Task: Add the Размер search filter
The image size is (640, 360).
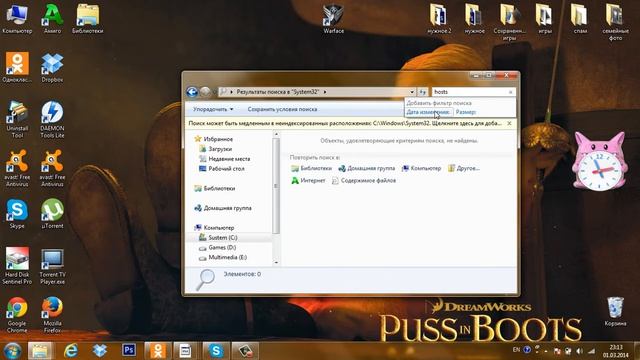Action: 466,112
